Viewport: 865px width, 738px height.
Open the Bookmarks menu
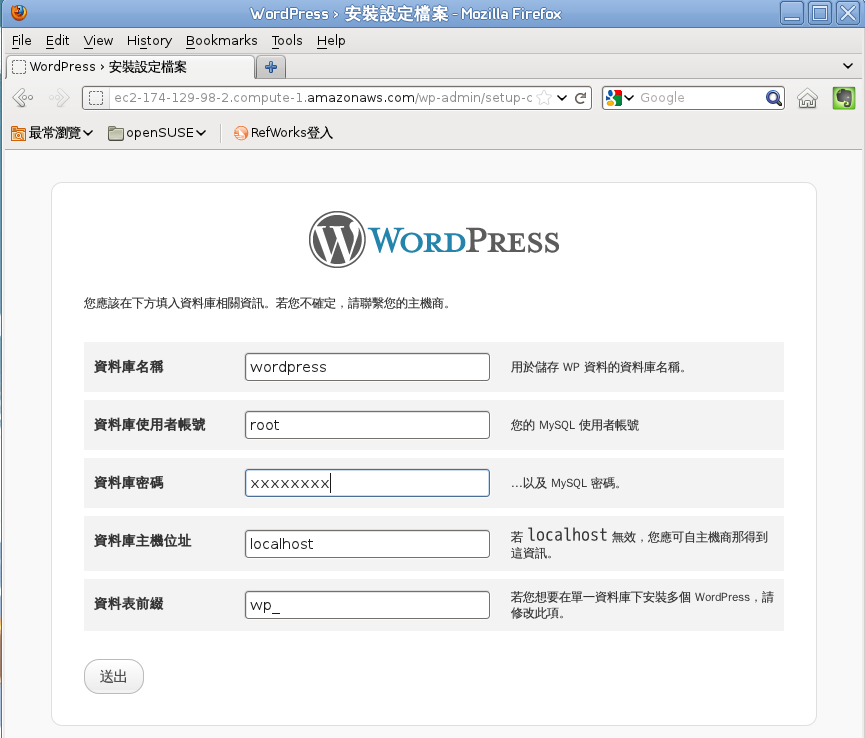click(x=221, y=41)
